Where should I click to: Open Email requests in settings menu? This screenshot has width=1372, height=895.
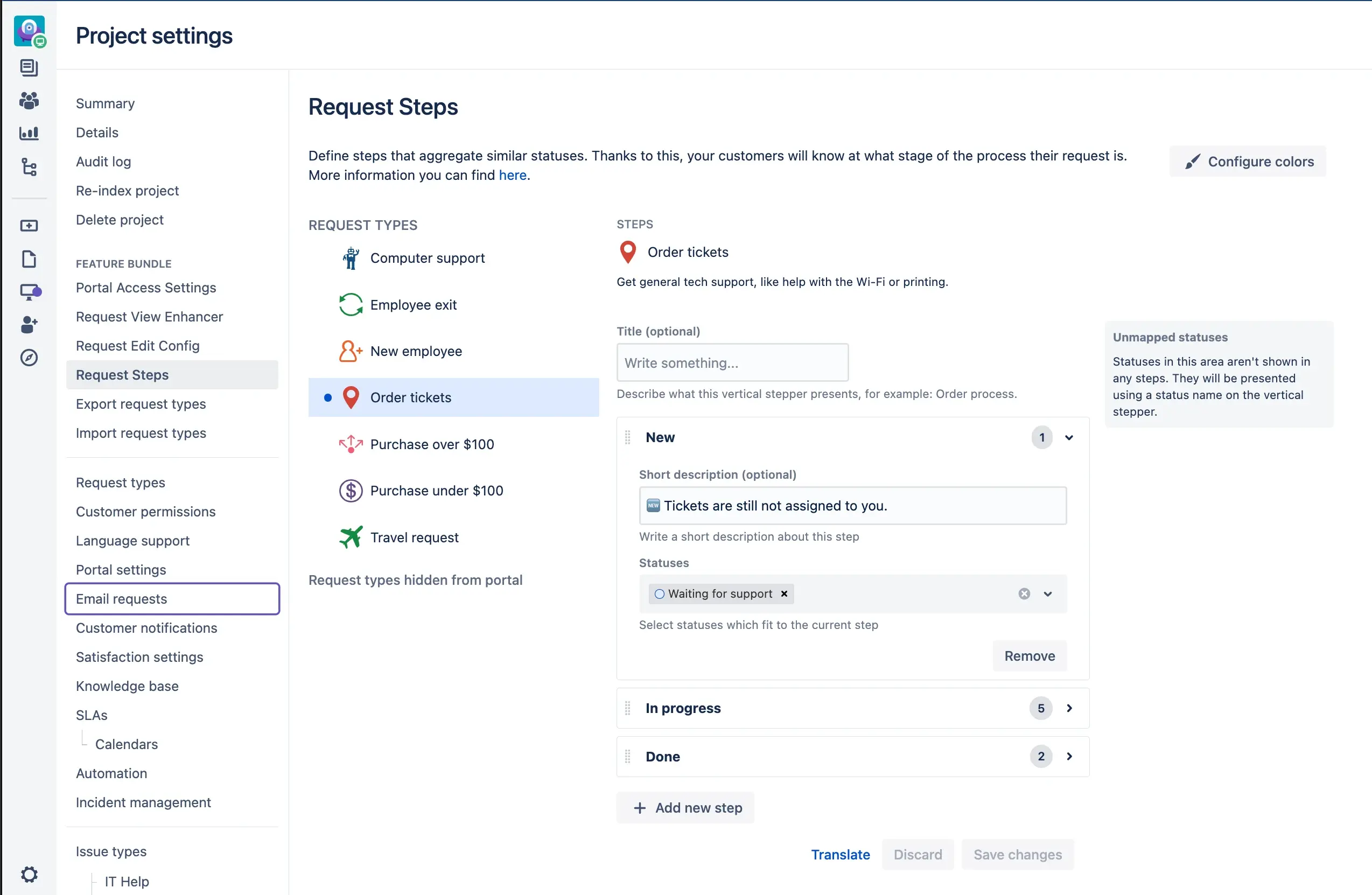coord(121,599)
